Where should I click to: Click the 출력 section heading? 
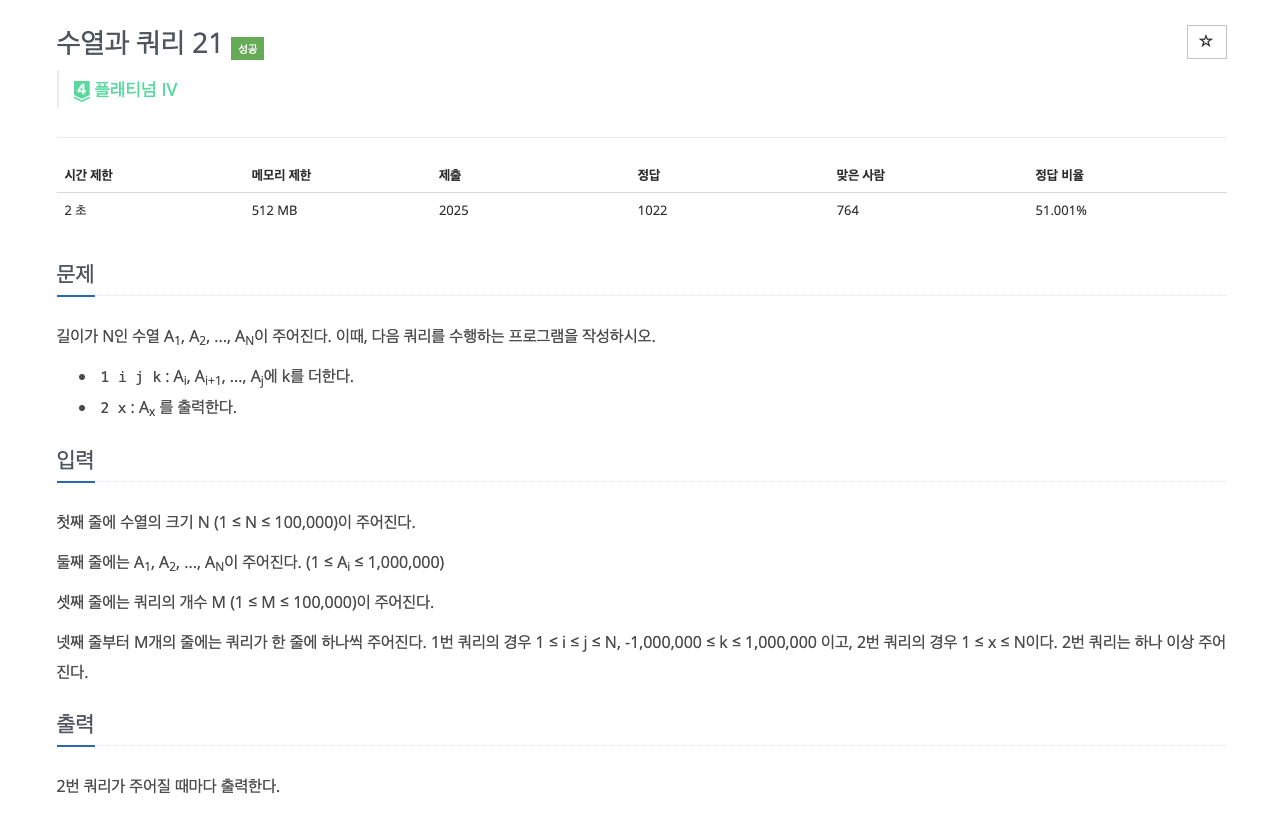75,724
